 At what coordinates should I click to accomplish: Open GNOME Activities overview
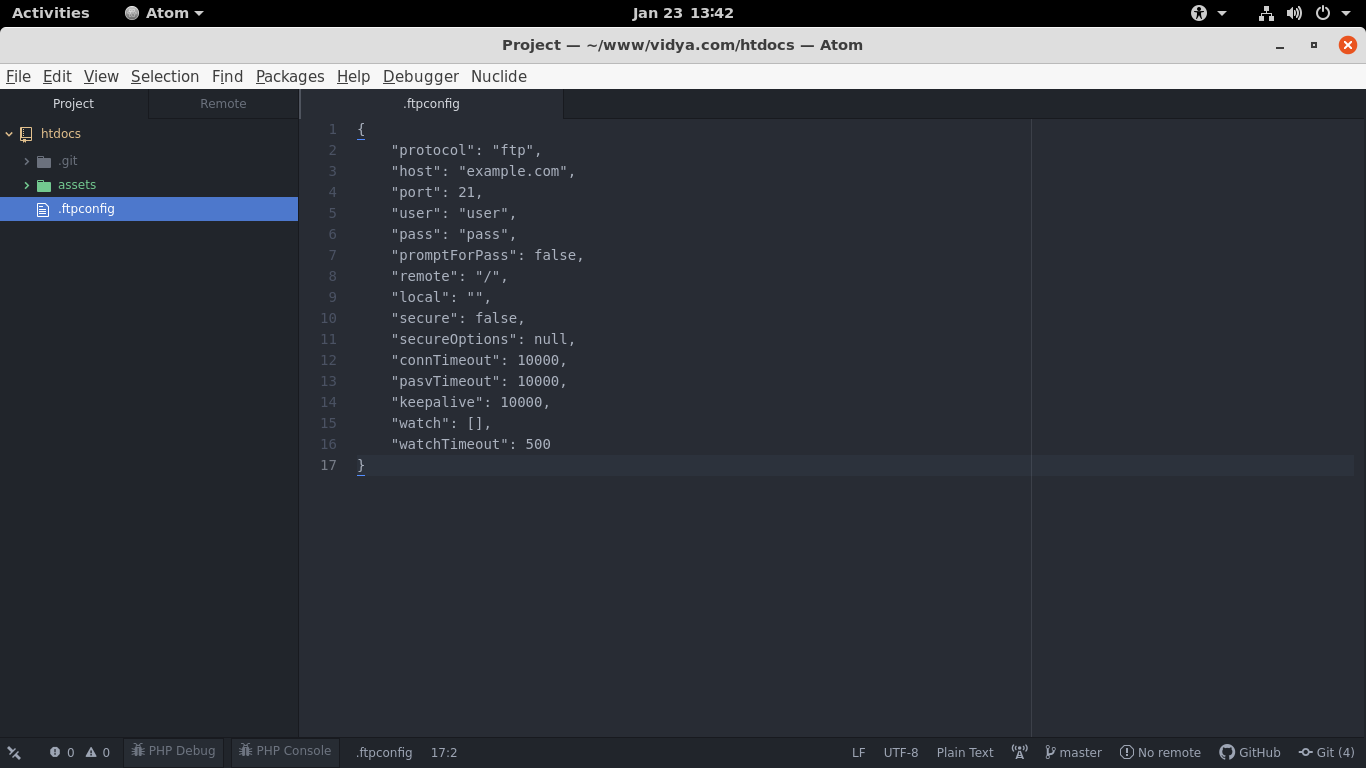click(51, 13)
